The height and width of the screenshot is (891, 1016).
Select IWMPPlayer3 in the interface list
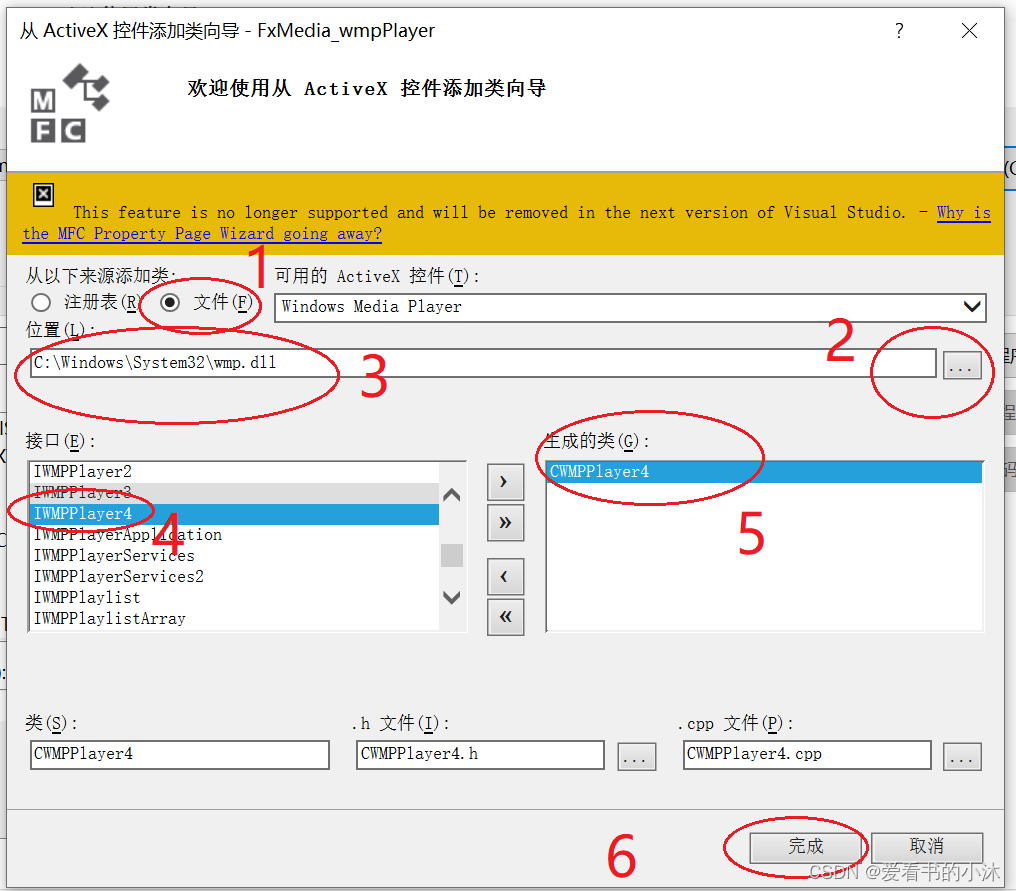[x=233, y=492]
